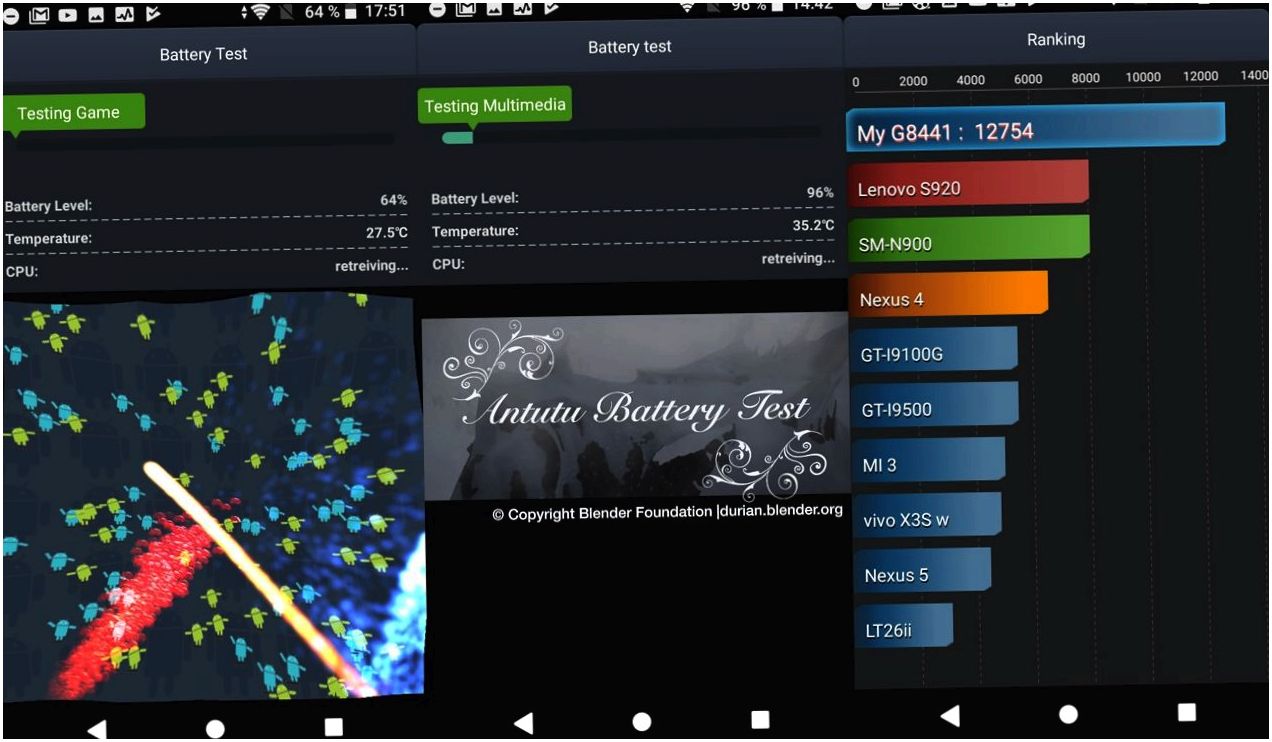The width and height of the screenshot is (1272, 742).
Task: Tap the CPU row in game test screen
Action: point(206,269)
